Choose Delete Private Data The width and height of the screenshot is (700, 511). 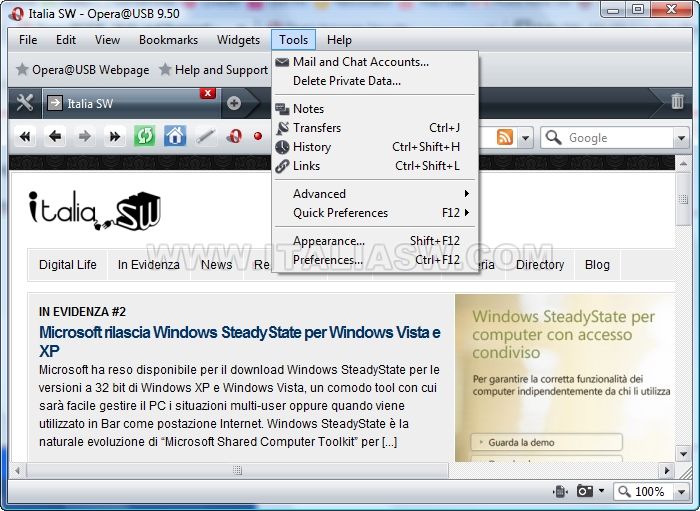(x=375, y=81)
